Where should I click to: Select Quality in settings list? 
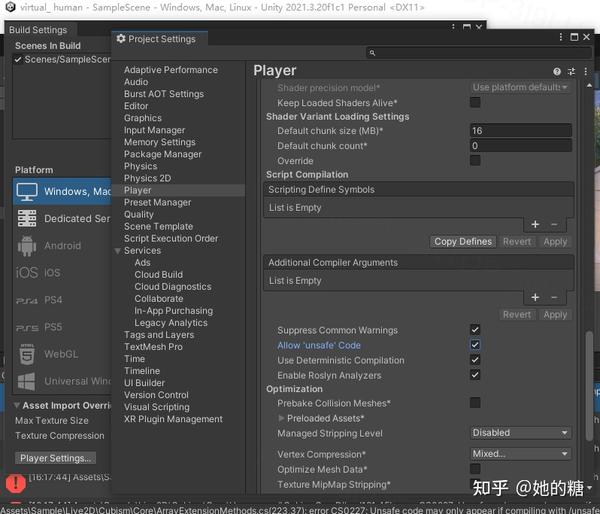(x=139, y=215)
